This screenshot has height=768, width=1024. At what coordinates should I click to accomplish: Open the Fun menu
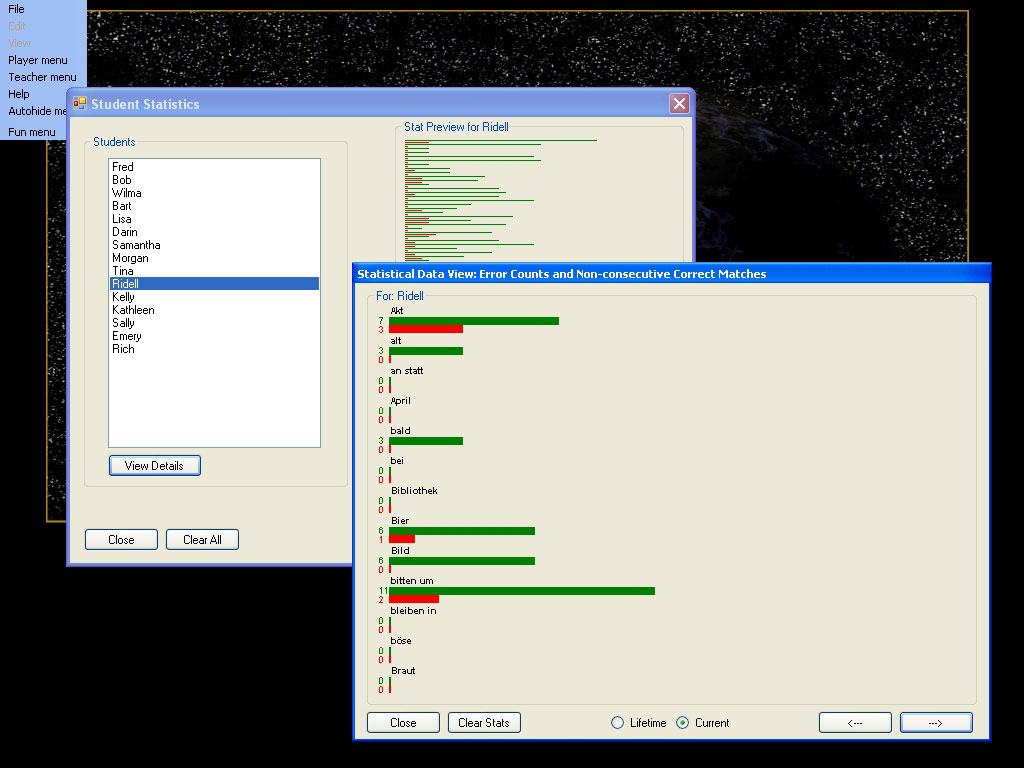[x=32, y=132]
